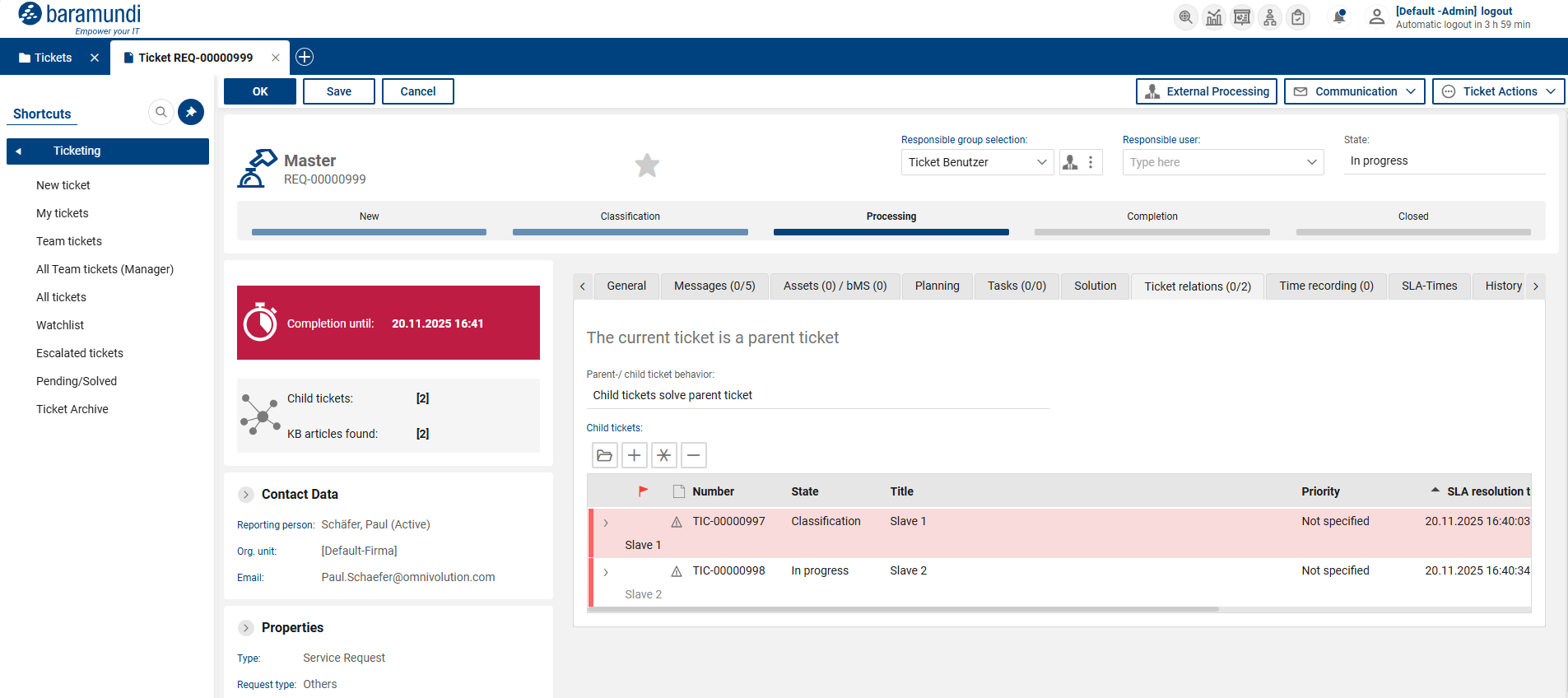Click the global search magnifier icon in header

tap(1185, 17)
